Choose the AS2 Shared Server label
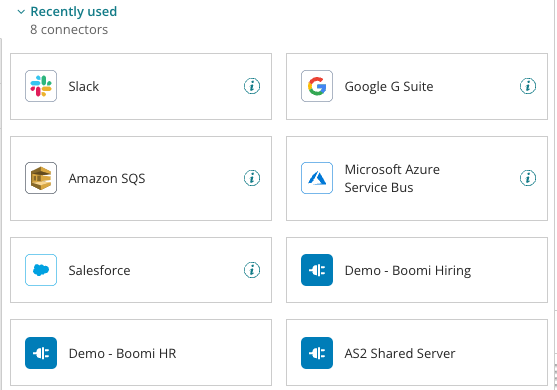The height and width of the screenshot is (390, 557). click(400, 353)
